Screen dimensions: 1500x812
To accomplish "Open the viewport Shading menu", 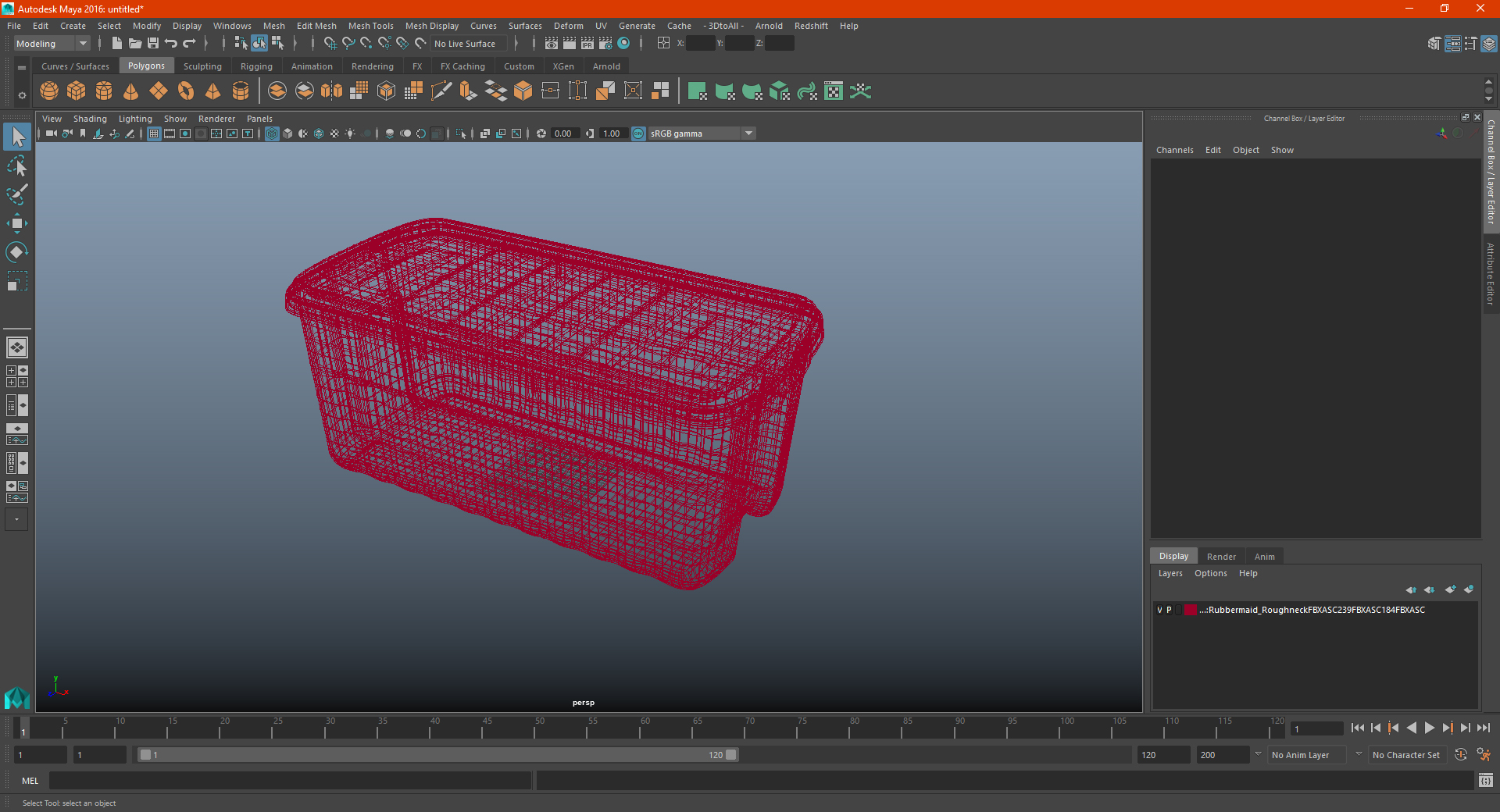I will click(90, 119).
